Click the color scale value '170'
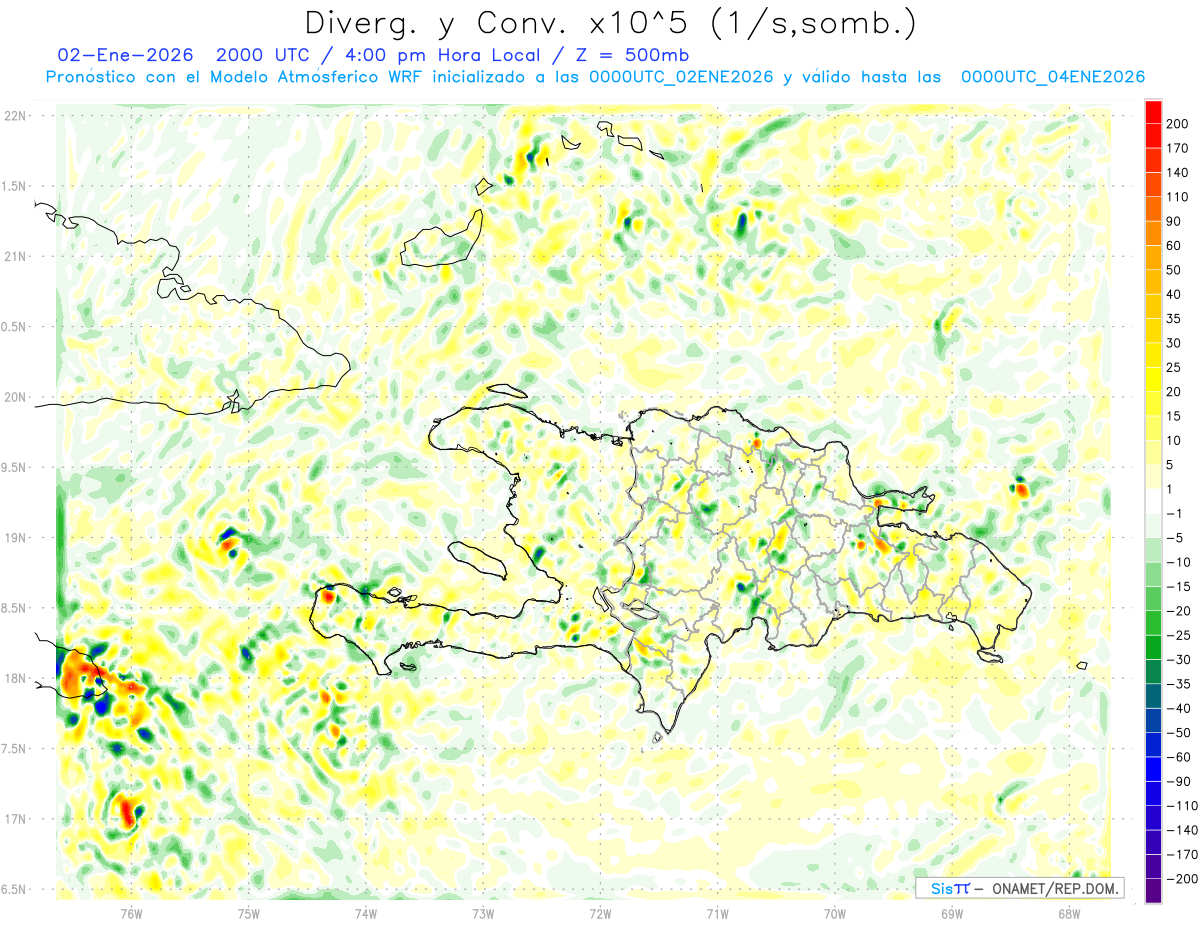Screen dimensions: 1200x927 (1178, 148)
